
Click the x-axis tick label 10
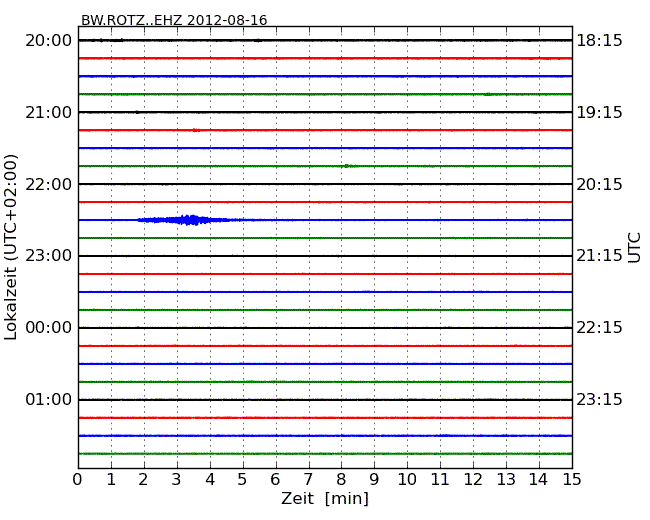point(407,479)
